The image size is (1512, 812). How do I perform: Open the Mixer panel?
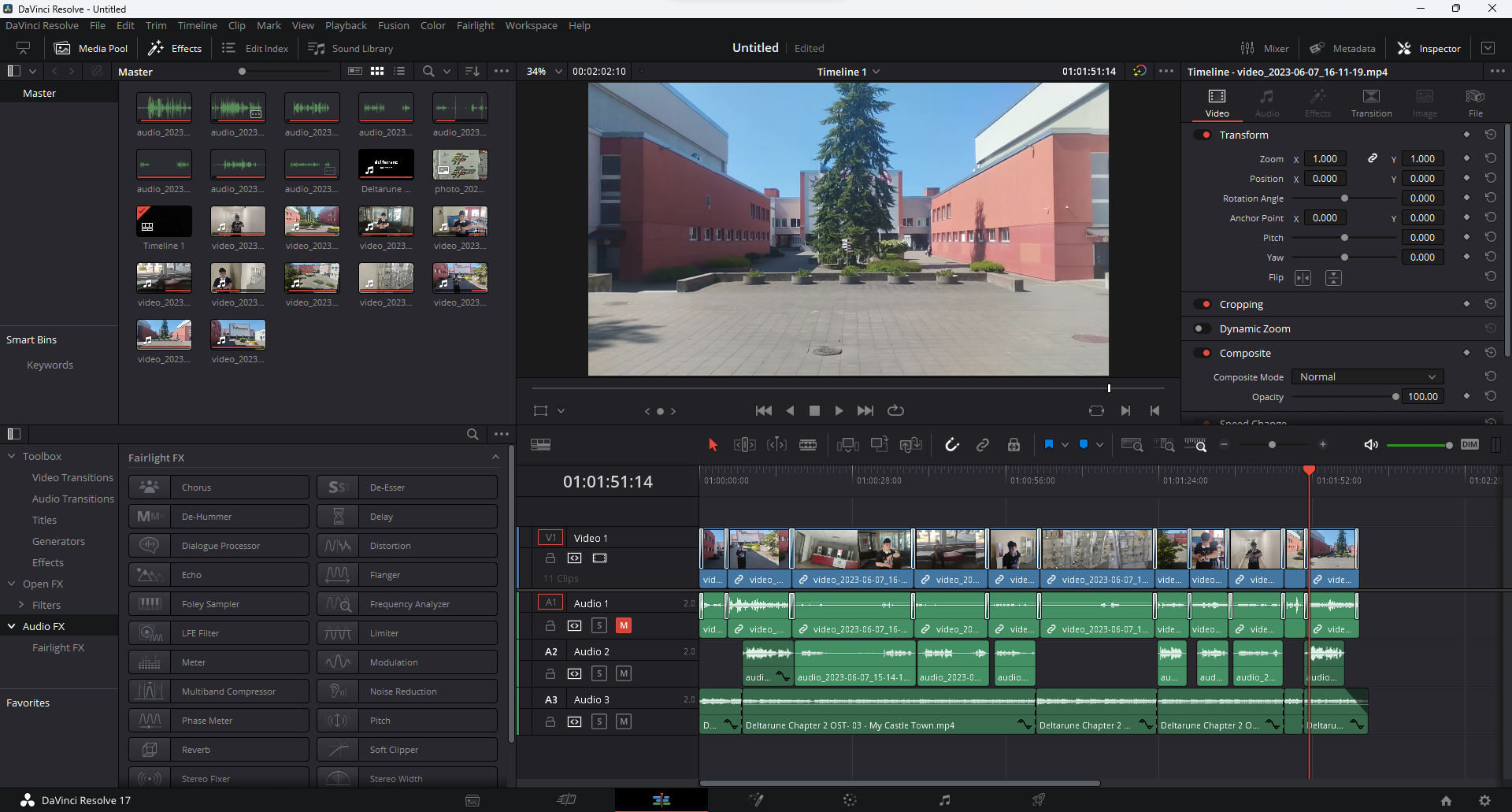1265,48
